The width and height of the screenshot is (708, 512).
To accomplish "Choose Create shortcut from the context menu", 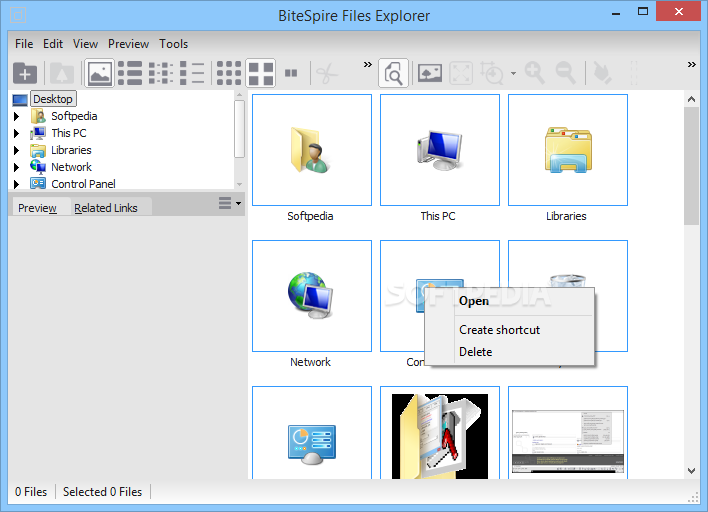I will tap(499, 330).
